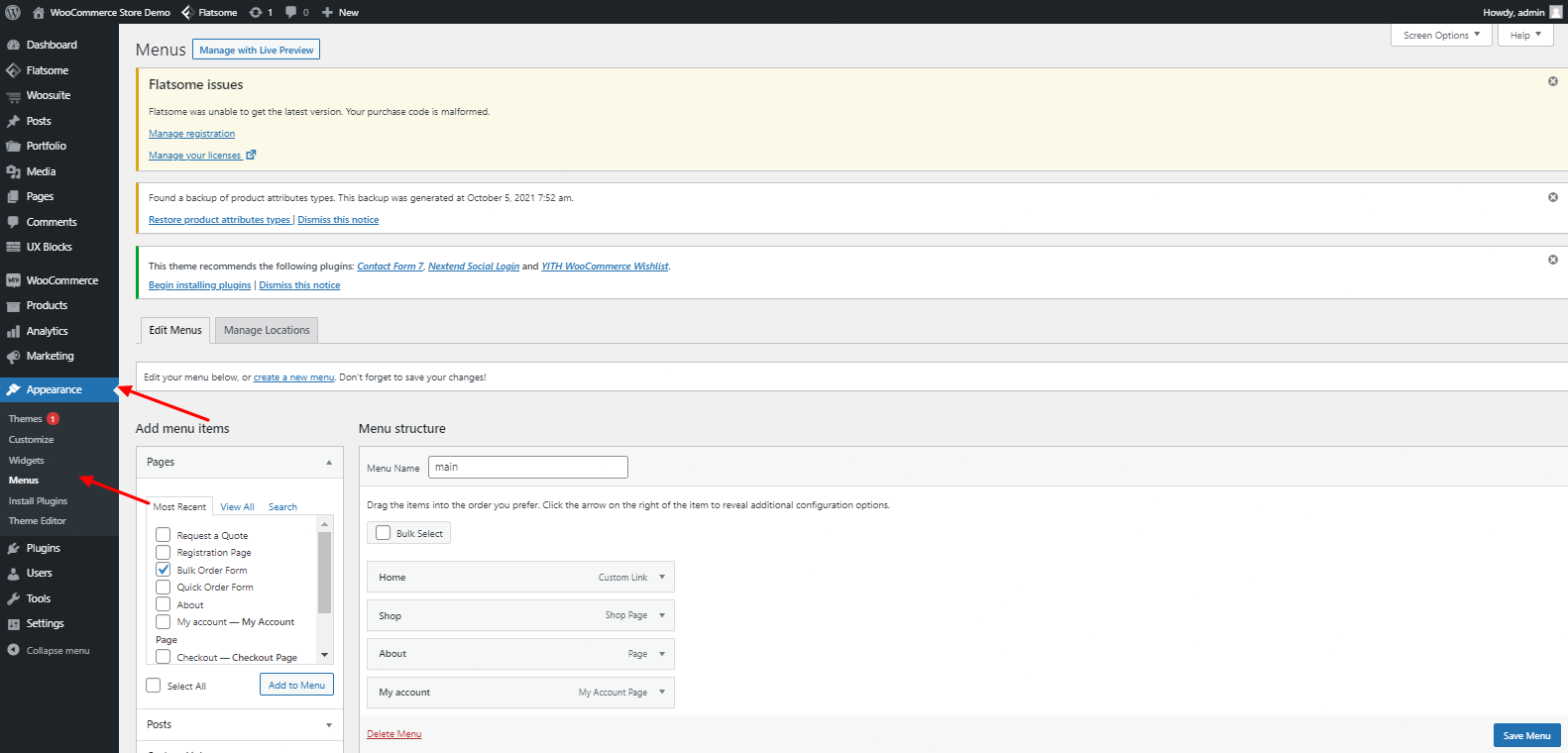Click the Save Menu button

tap(1526, 735)
